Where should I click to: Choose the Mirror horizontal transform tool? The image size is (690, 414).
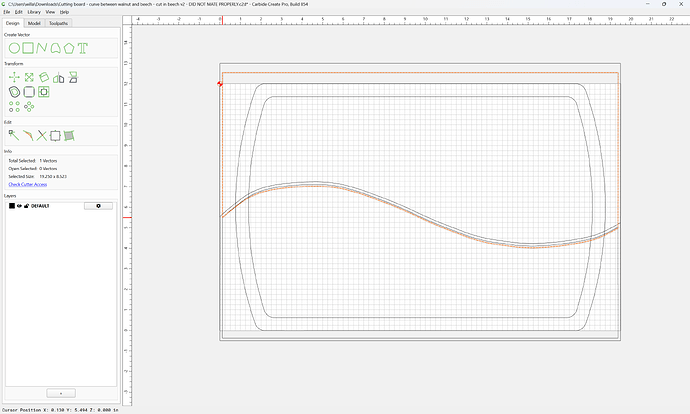point(58,78)
